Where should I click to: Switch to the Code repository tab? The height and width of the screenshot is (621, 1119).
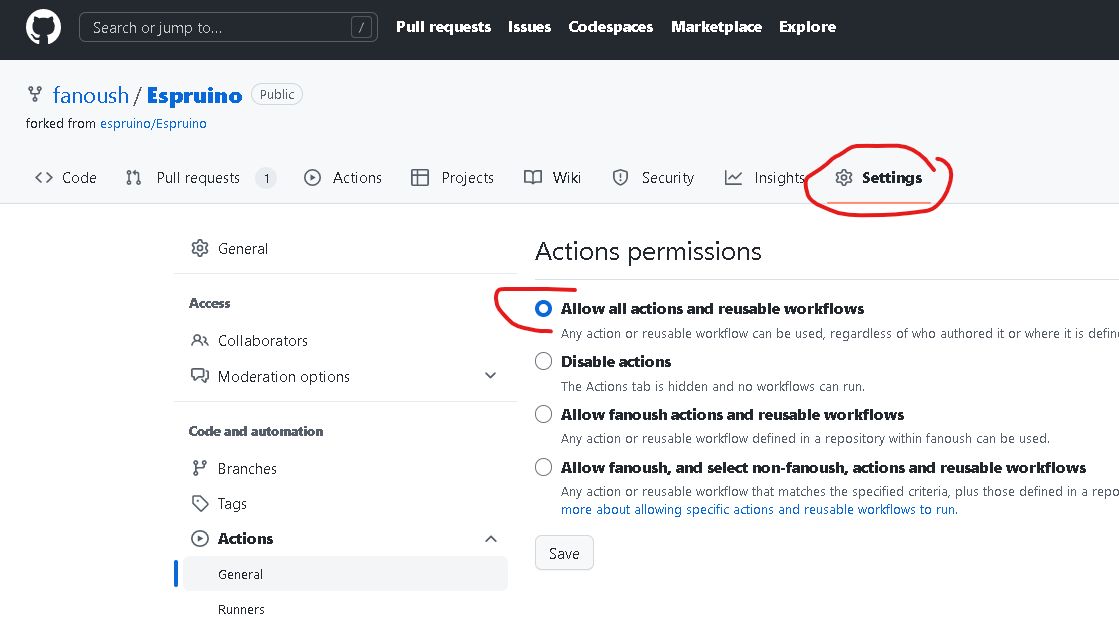66,178
